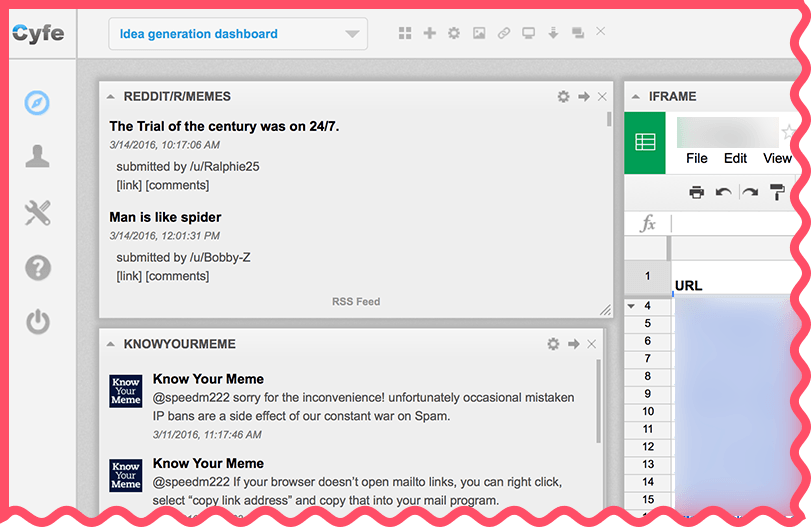Open [comments] under the Ralphie25 post
811x527 pixels.
click(x=177, y=185)
